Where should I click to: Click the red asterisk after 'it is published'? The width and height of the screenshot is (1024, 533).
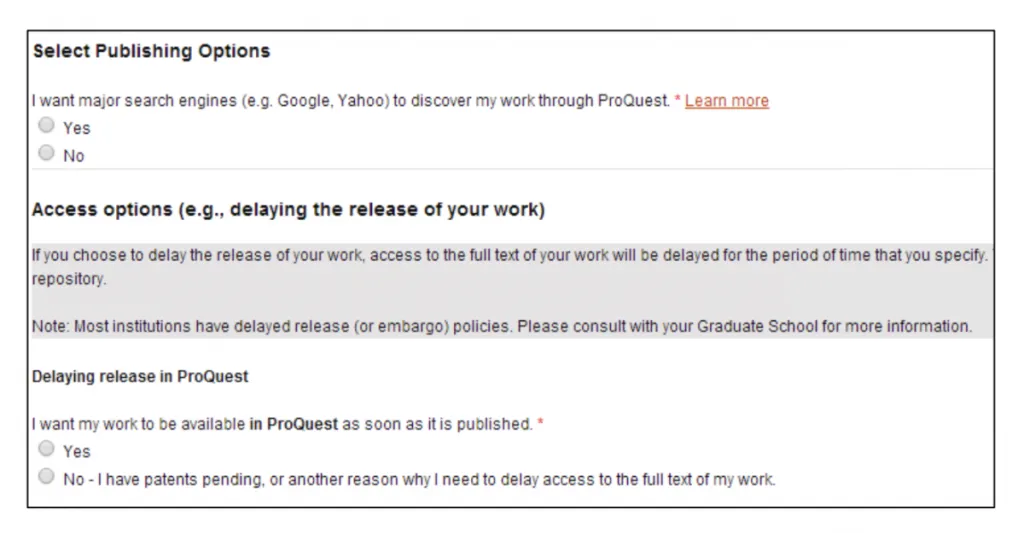pyautogui.click(x=541, y=424)
